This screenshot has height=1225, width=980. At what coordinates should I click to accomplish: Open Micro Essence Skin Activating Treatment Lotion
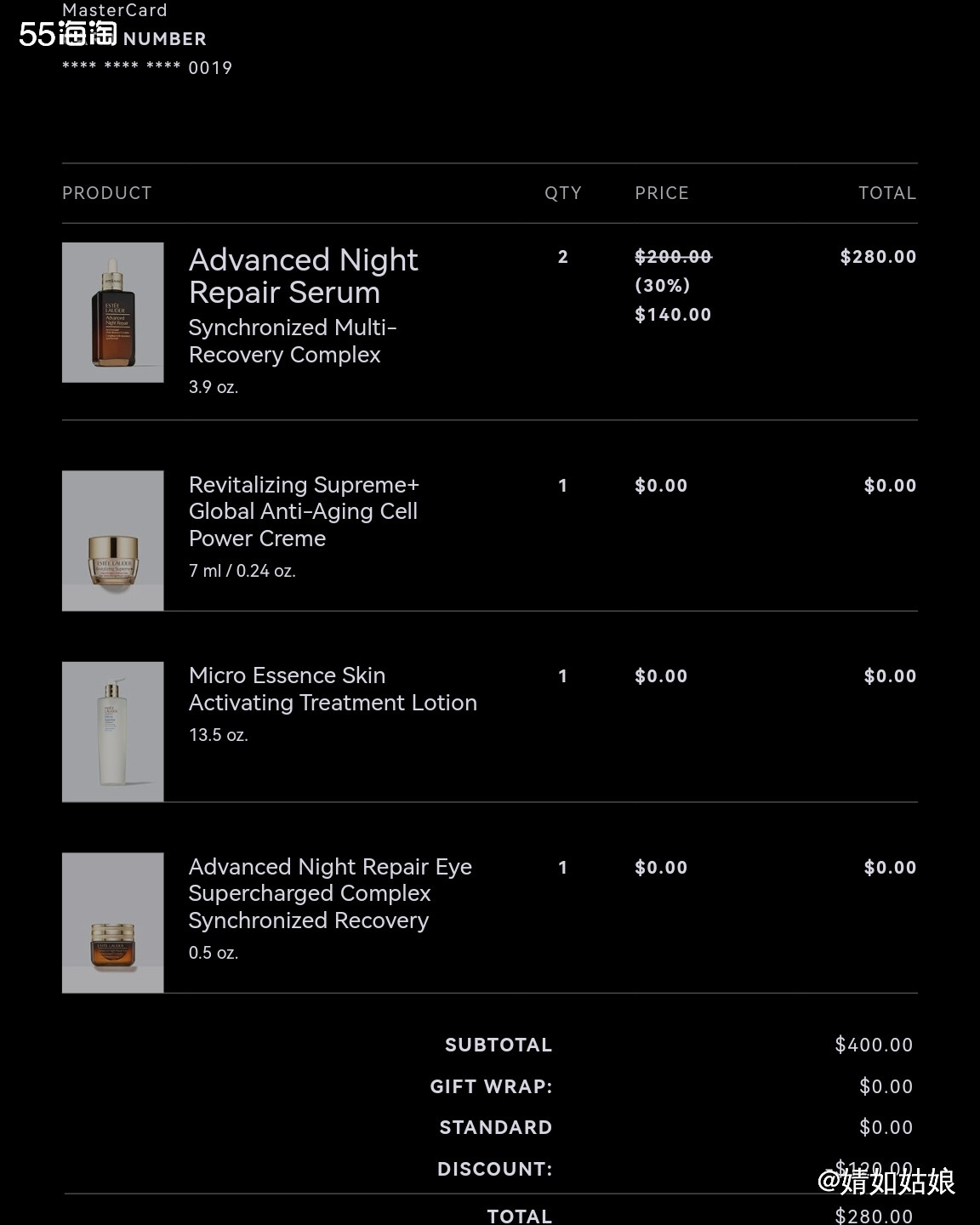tap(333, 689)
